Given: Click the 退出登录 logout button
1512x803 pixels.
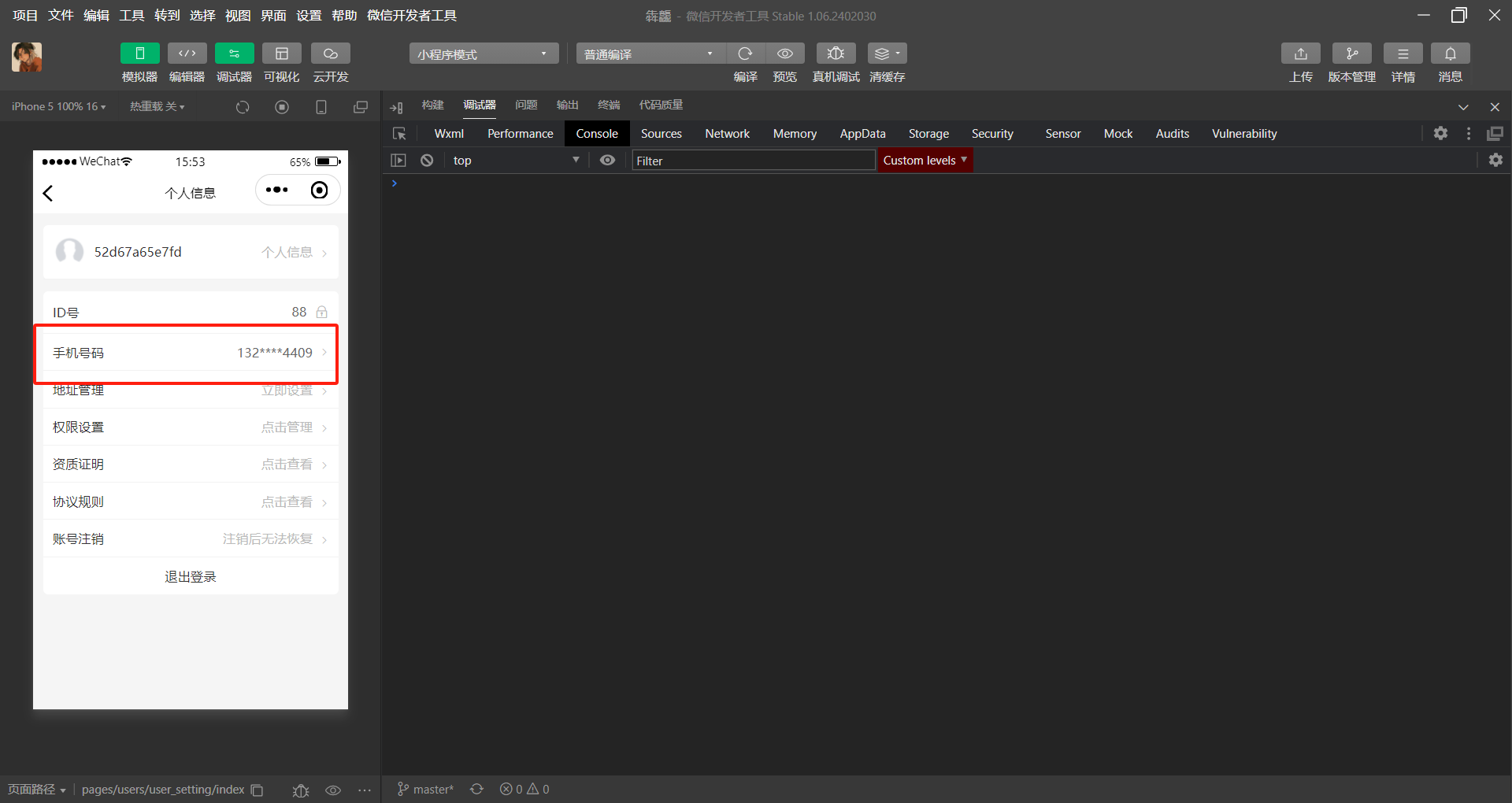Looking at the screenshot, I should [x=191, y=576].
